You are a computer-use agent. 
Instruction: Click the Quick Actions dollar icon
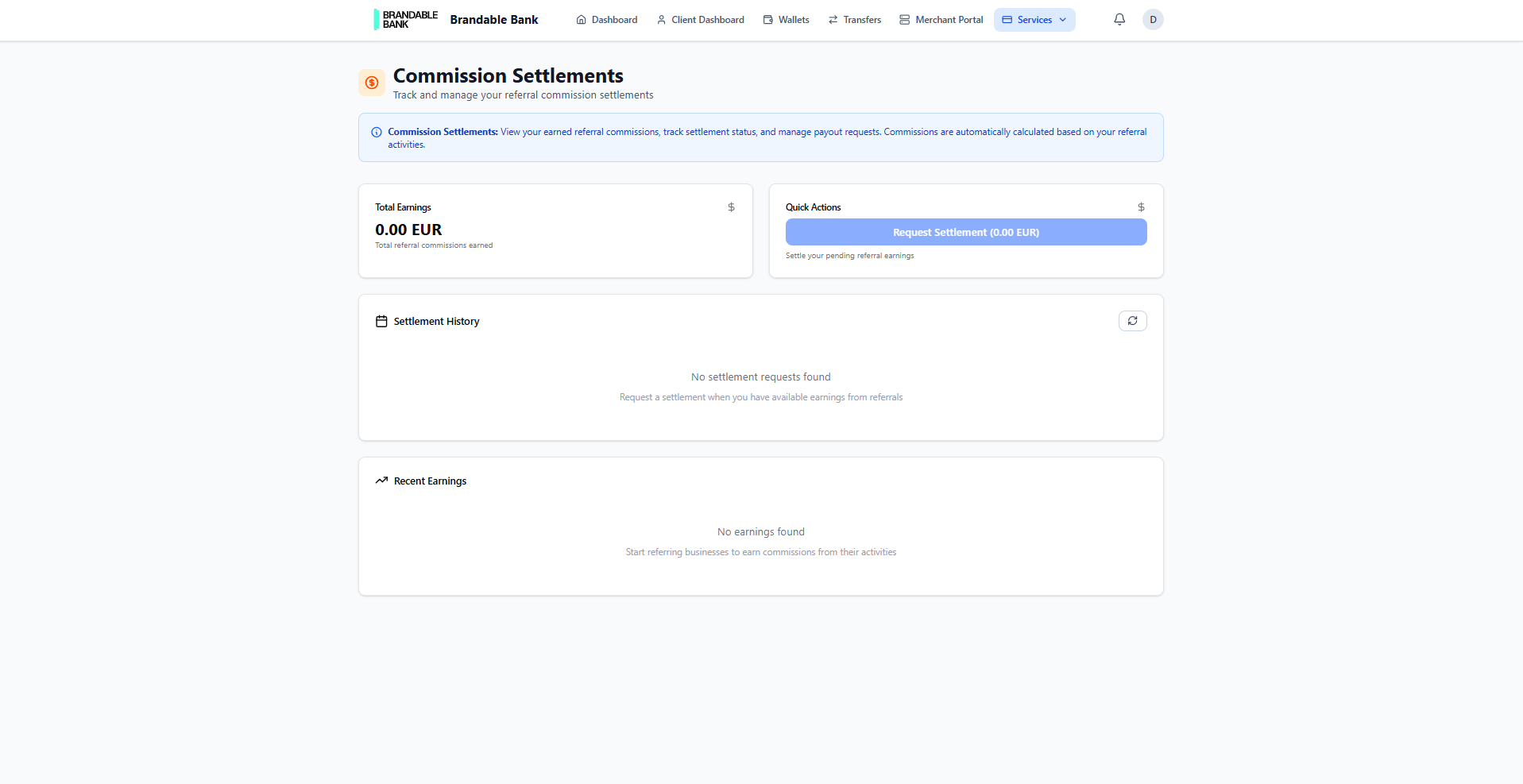[1140, 207]
